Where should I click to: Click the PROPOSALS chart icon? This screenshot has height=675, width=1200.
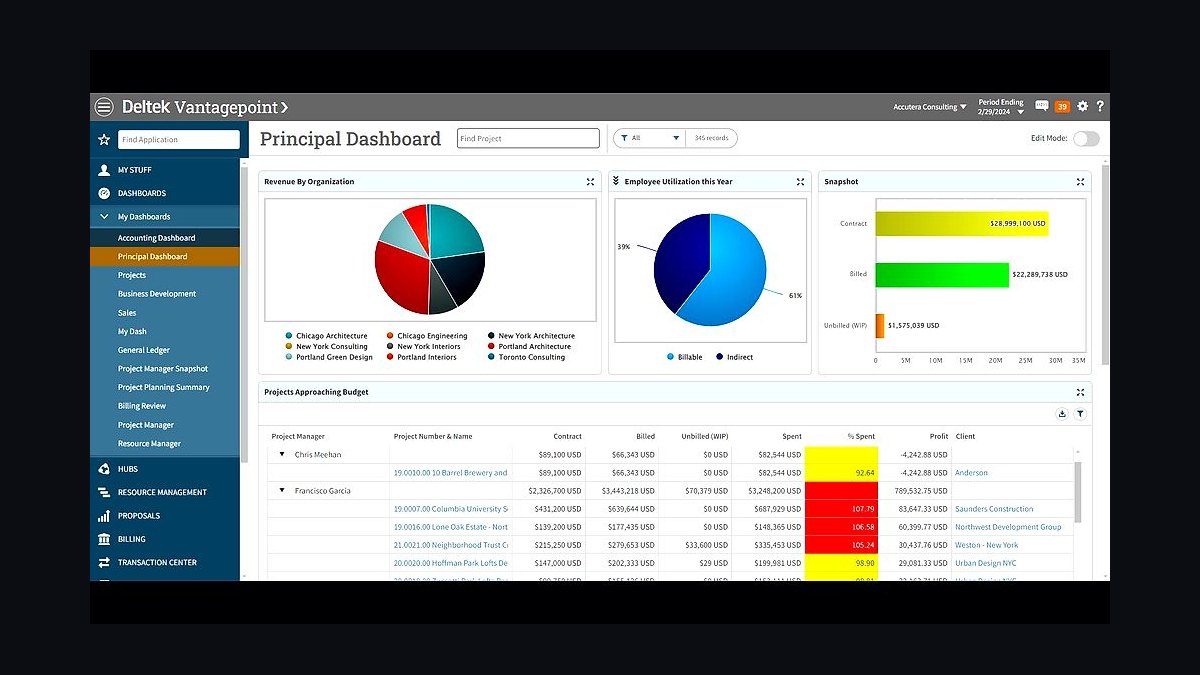point(104,516)
